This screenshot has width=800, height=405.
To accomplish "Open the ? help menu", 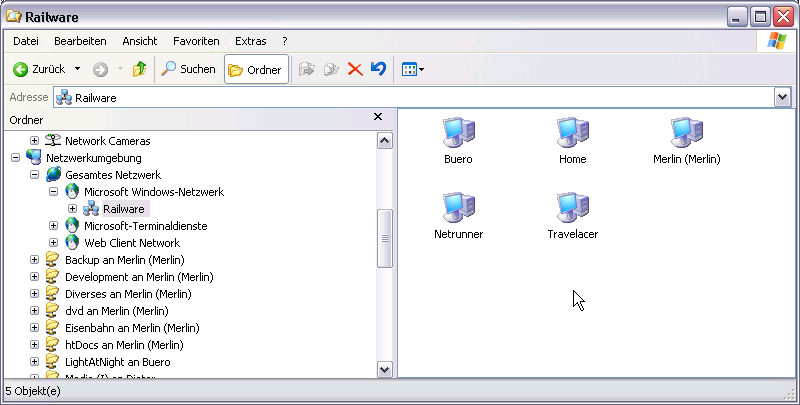I will [285, 41].
